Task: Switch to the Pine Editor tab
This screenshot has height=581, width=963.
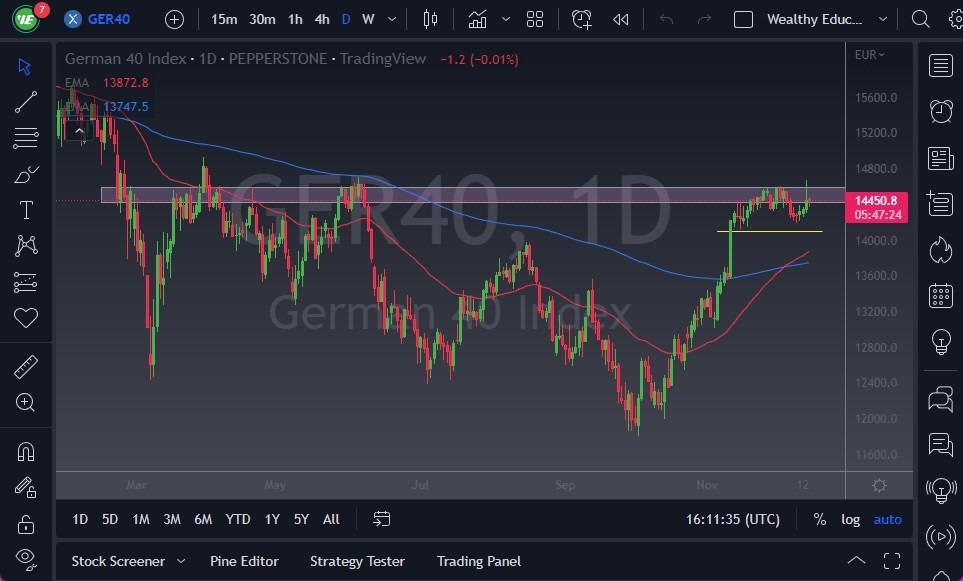Action: [244, 561]
